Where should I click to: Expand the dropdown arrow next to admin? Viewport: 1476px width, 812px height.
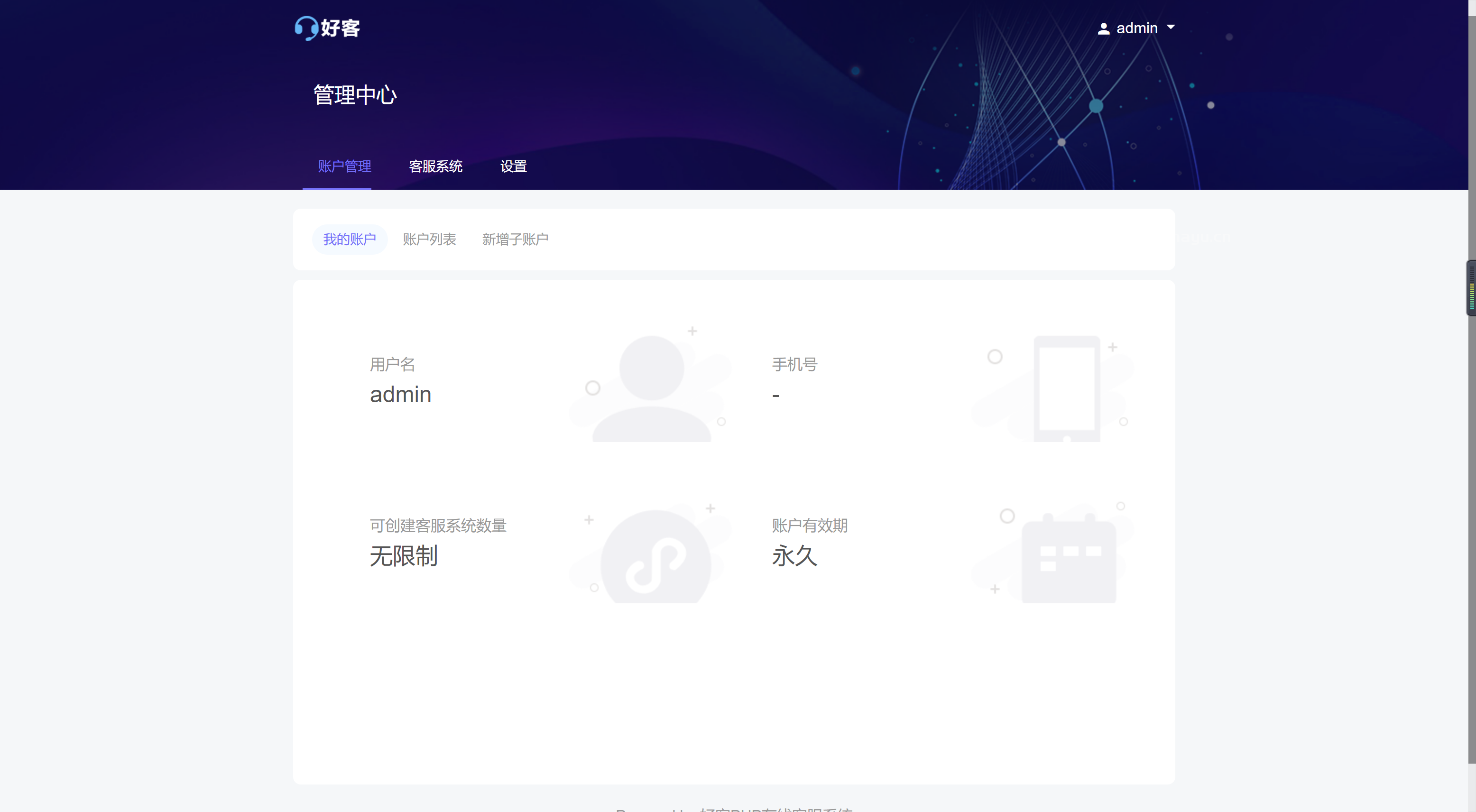point(1171,28)
